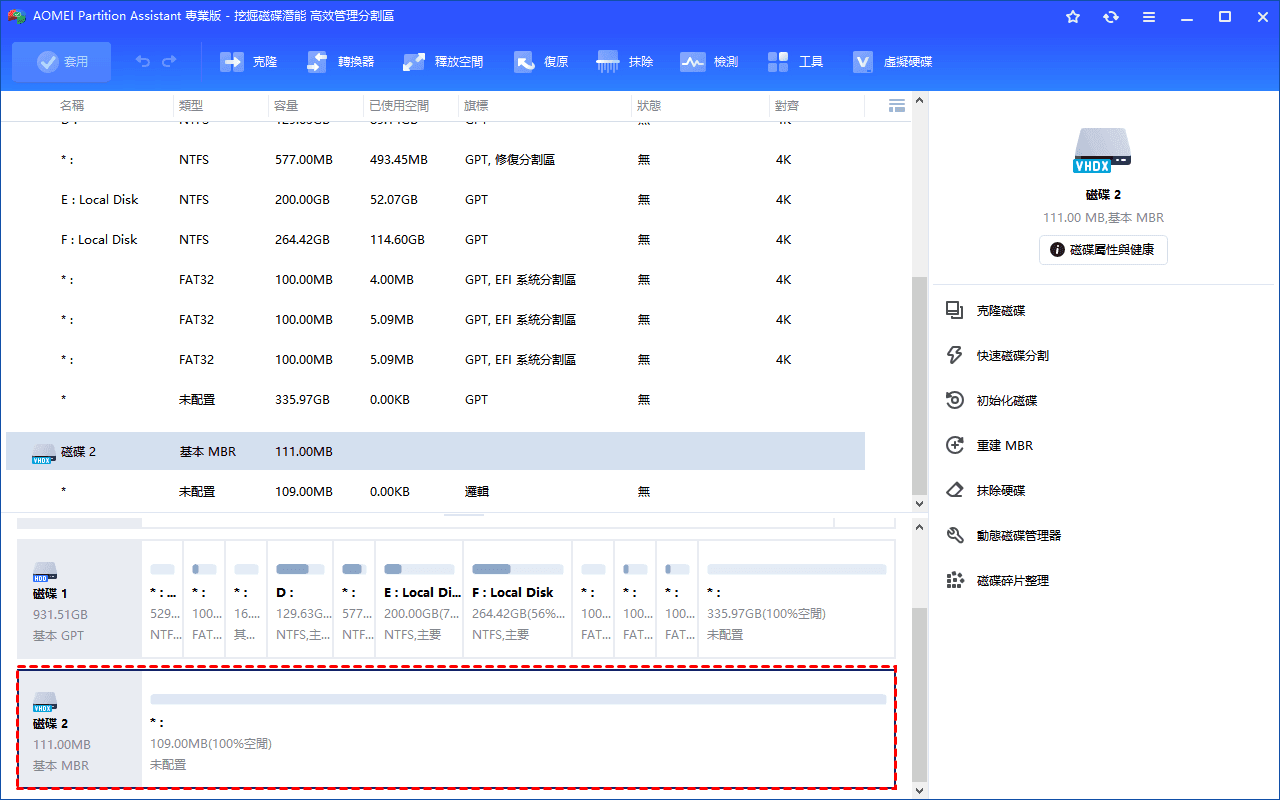This screenshot has height=800, width=1280.
Task: Click Disk 2 (磁碟 2) label in disk map
Action: (50, 723)
